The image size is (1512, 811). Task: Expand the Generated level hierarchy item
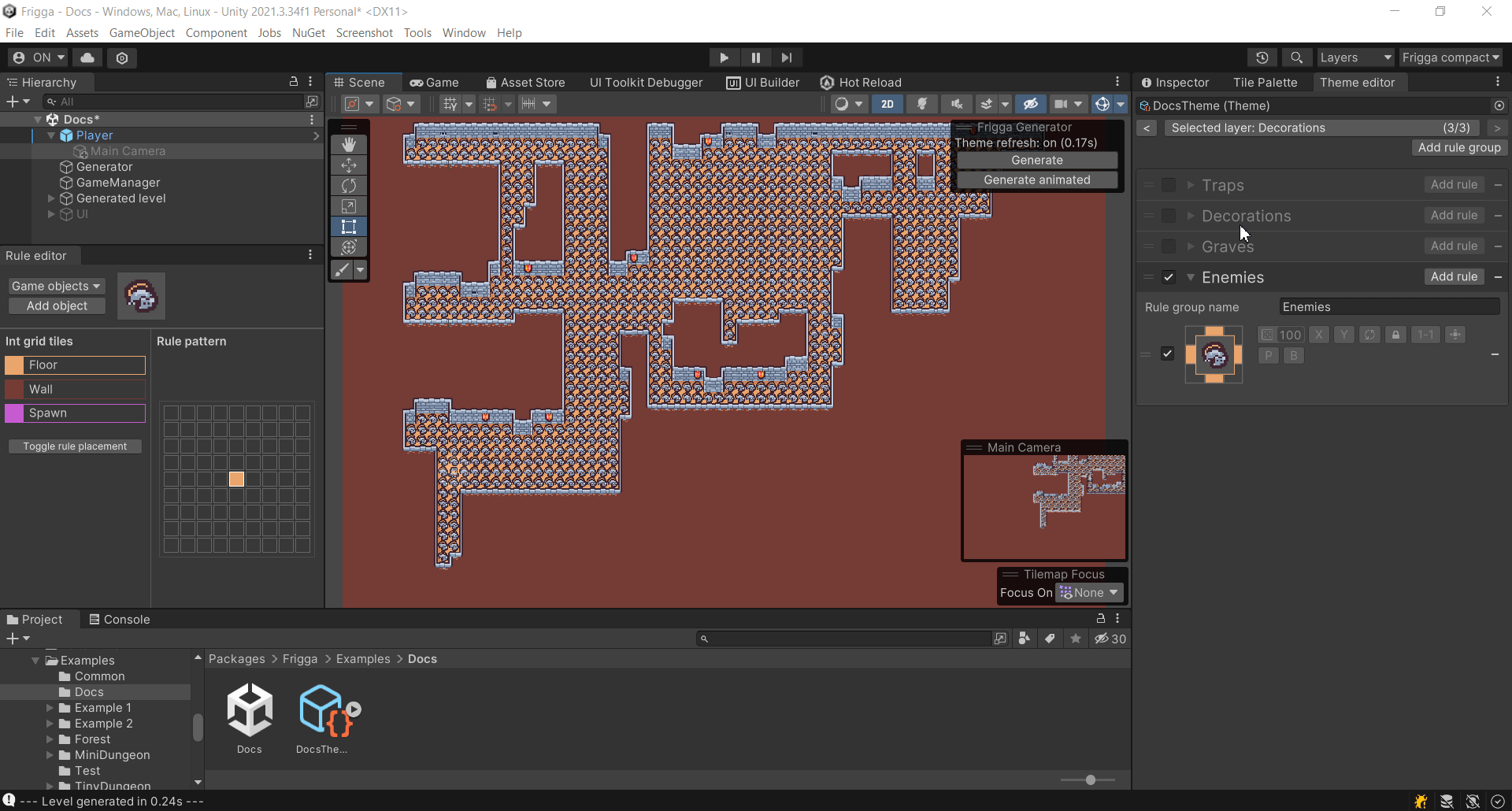[51, 198]
